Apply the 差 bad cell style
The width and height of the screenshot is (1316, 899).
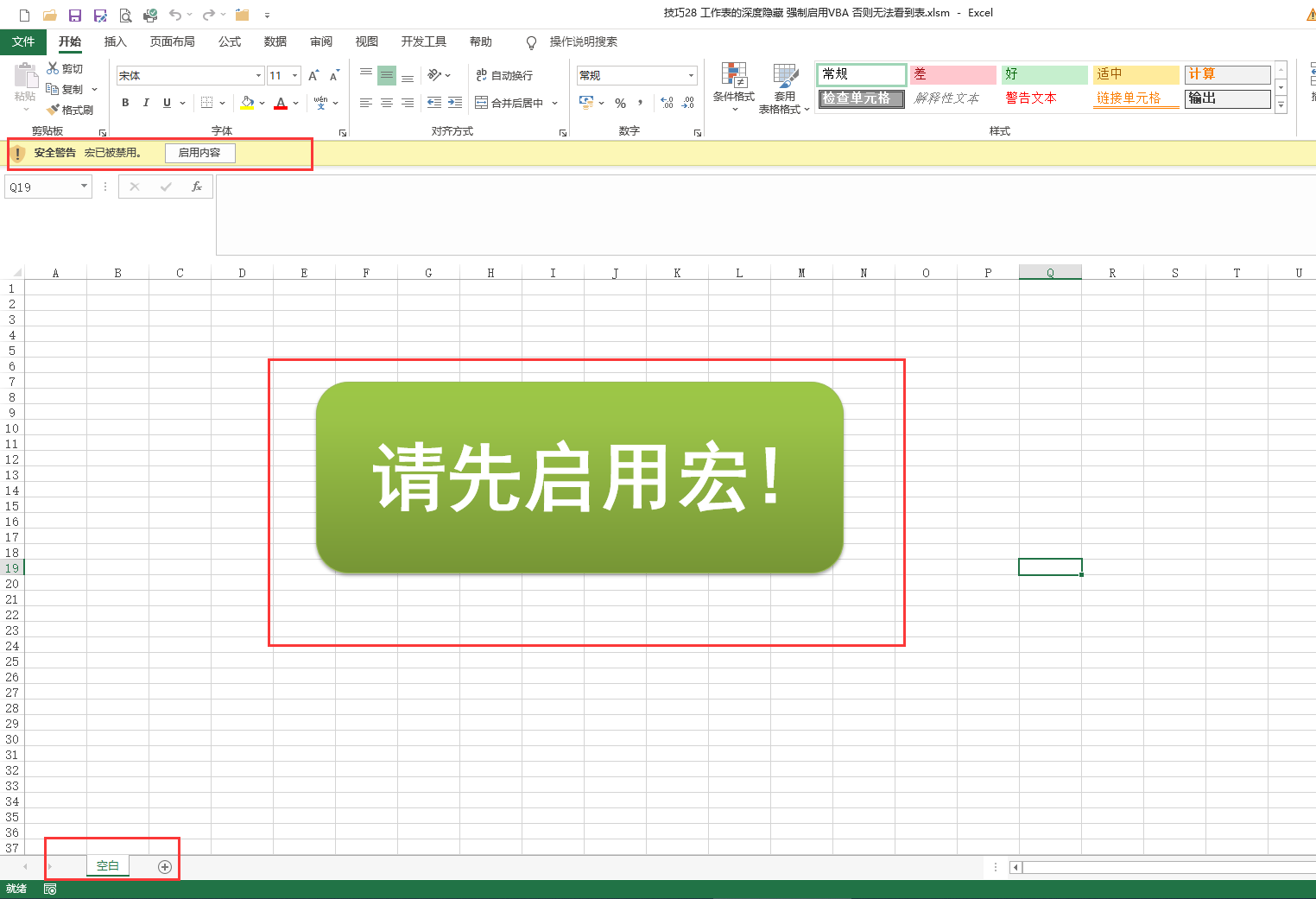click(x=953, y=74)
